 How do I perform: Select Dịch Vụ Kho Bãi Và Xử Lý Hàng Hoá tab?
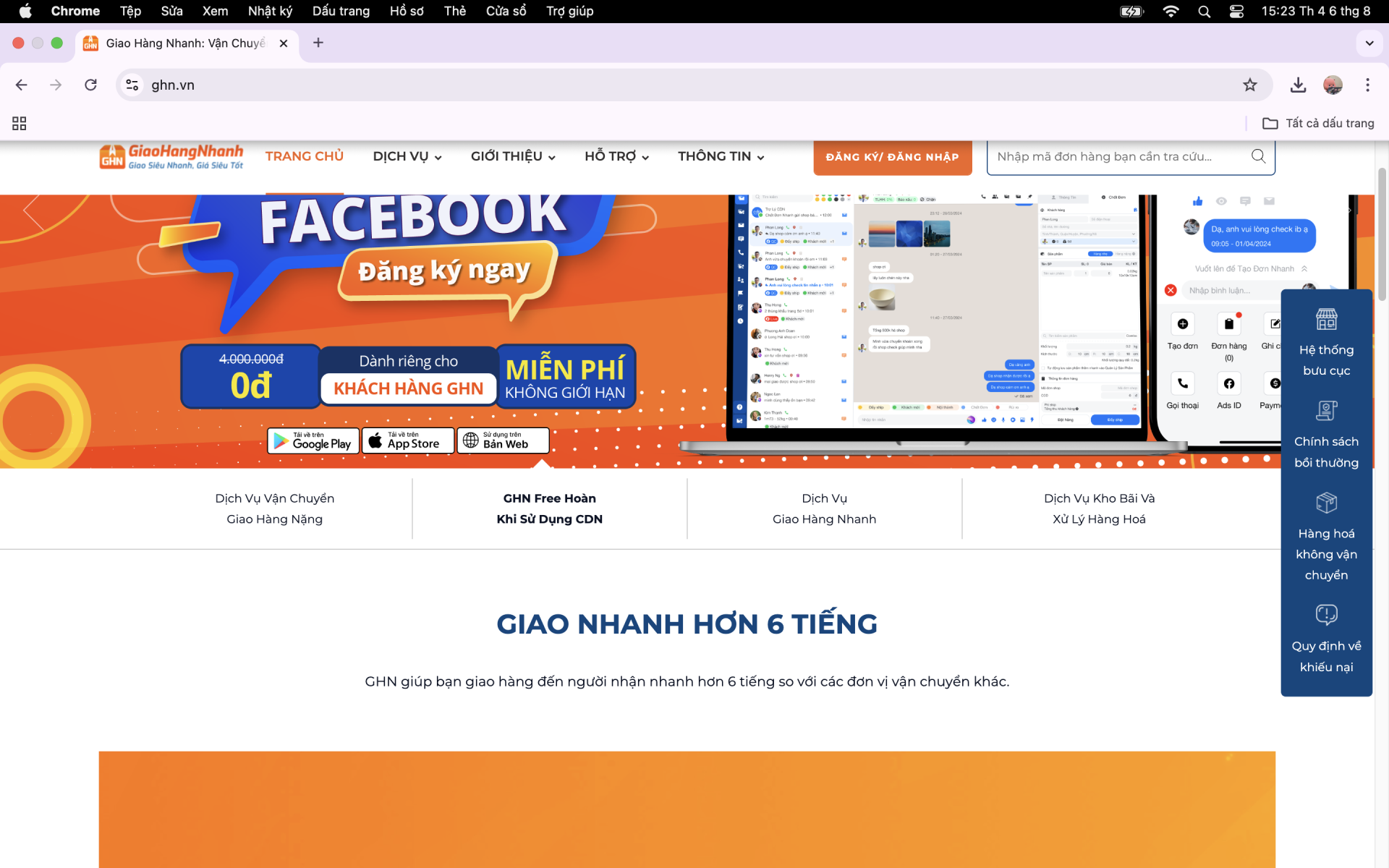[1100, 509]
